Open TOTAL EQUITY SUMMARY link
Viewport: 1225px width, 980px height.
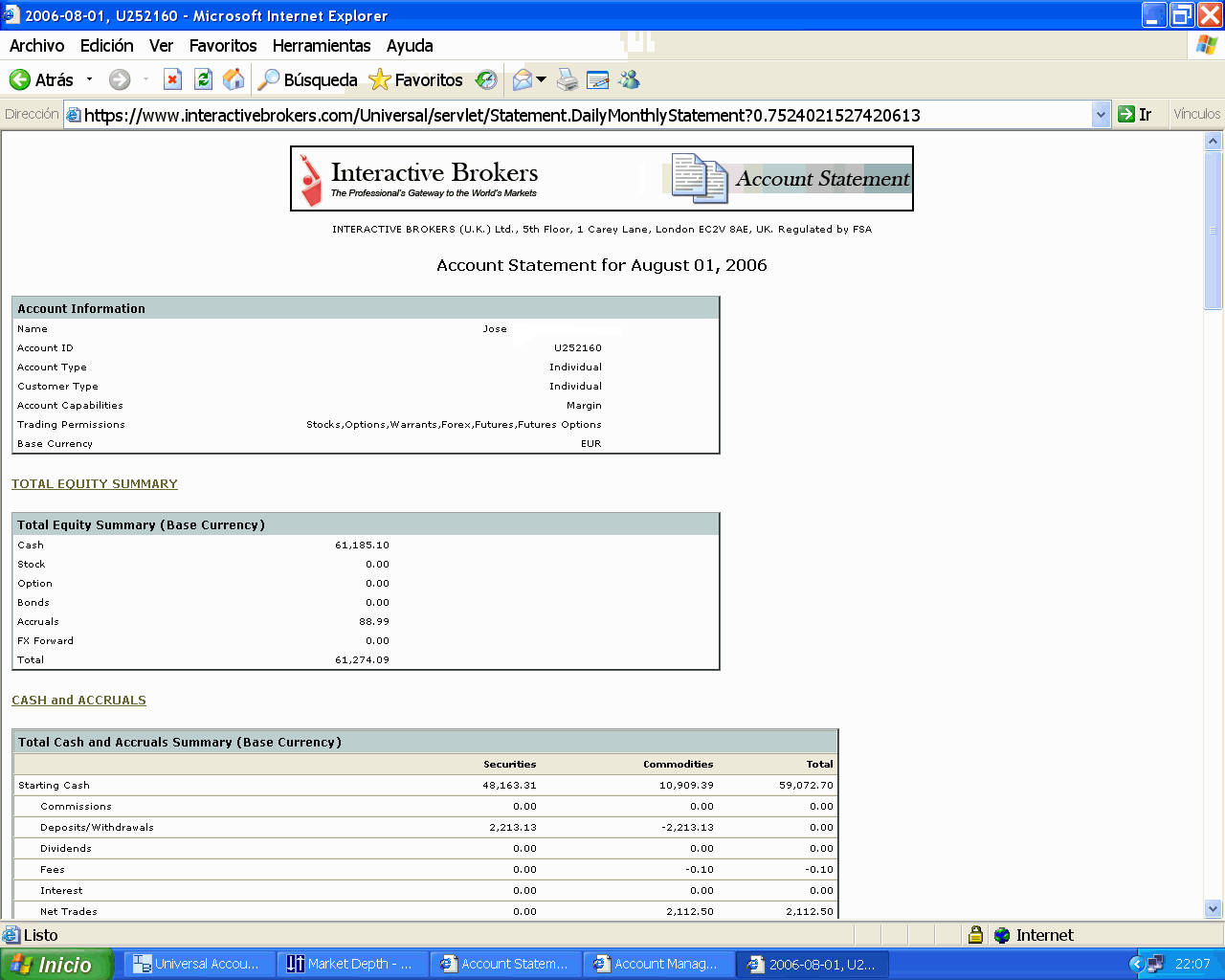tap(95, 483)
